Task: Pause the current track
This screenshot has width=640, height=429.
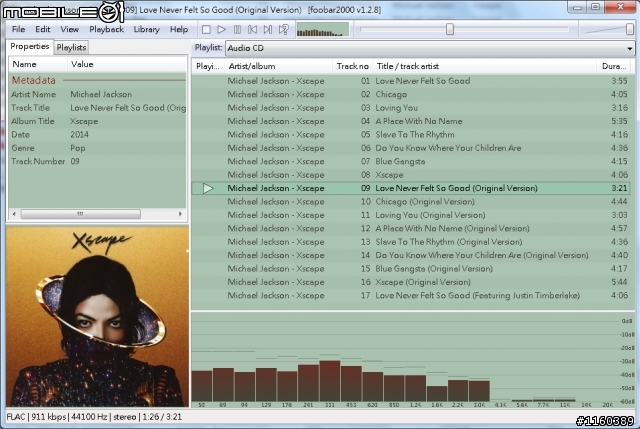Action: click(x=237, y=29)
